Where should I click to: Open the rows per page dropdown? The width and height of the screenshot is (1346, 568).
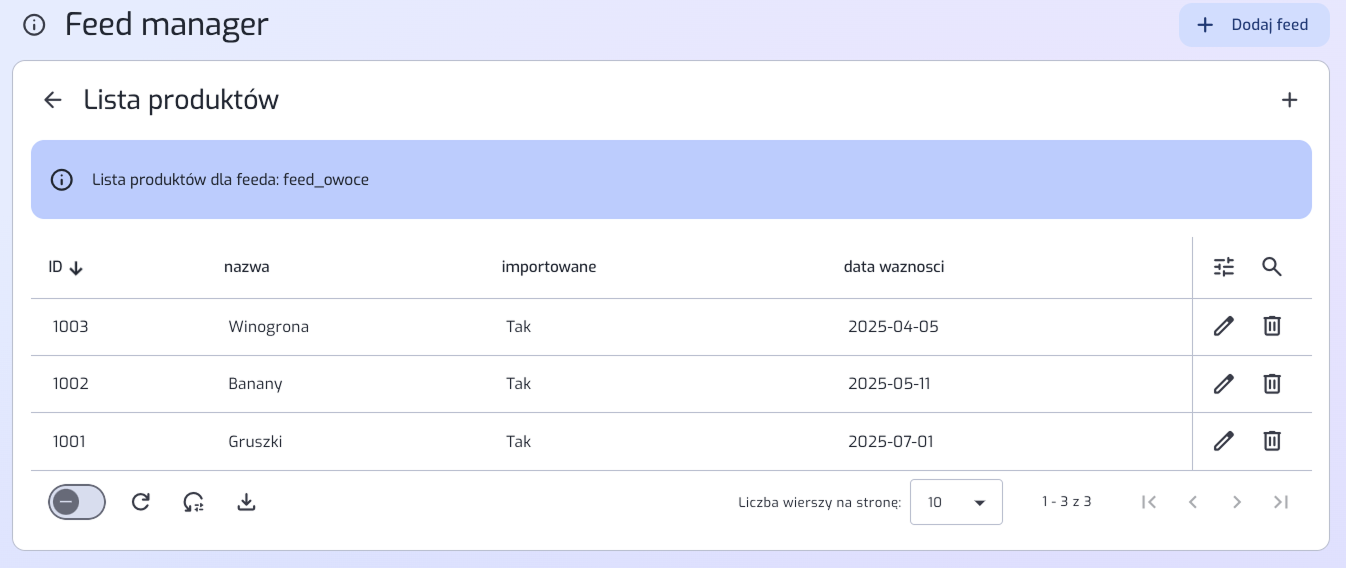(x=955, y=502)
